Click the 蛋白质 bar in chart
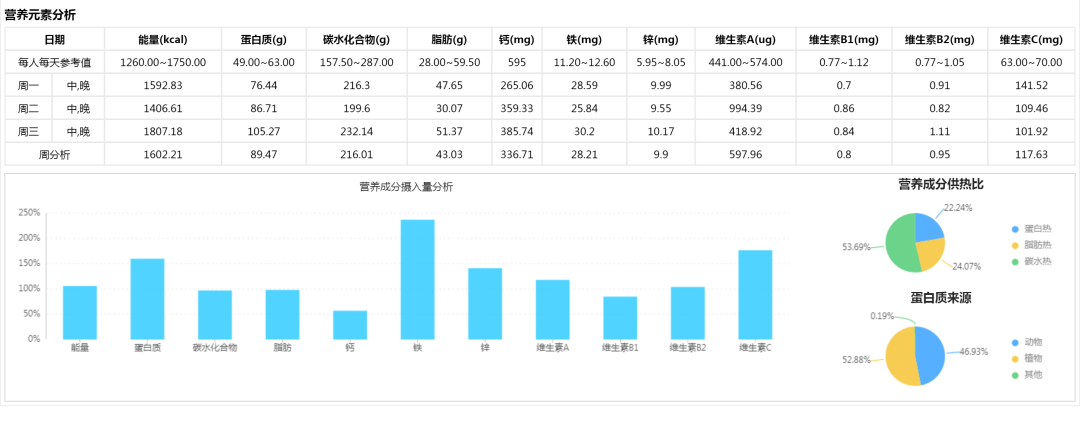The height and width of the screenshot is (422, 1080). click(147, 299)
